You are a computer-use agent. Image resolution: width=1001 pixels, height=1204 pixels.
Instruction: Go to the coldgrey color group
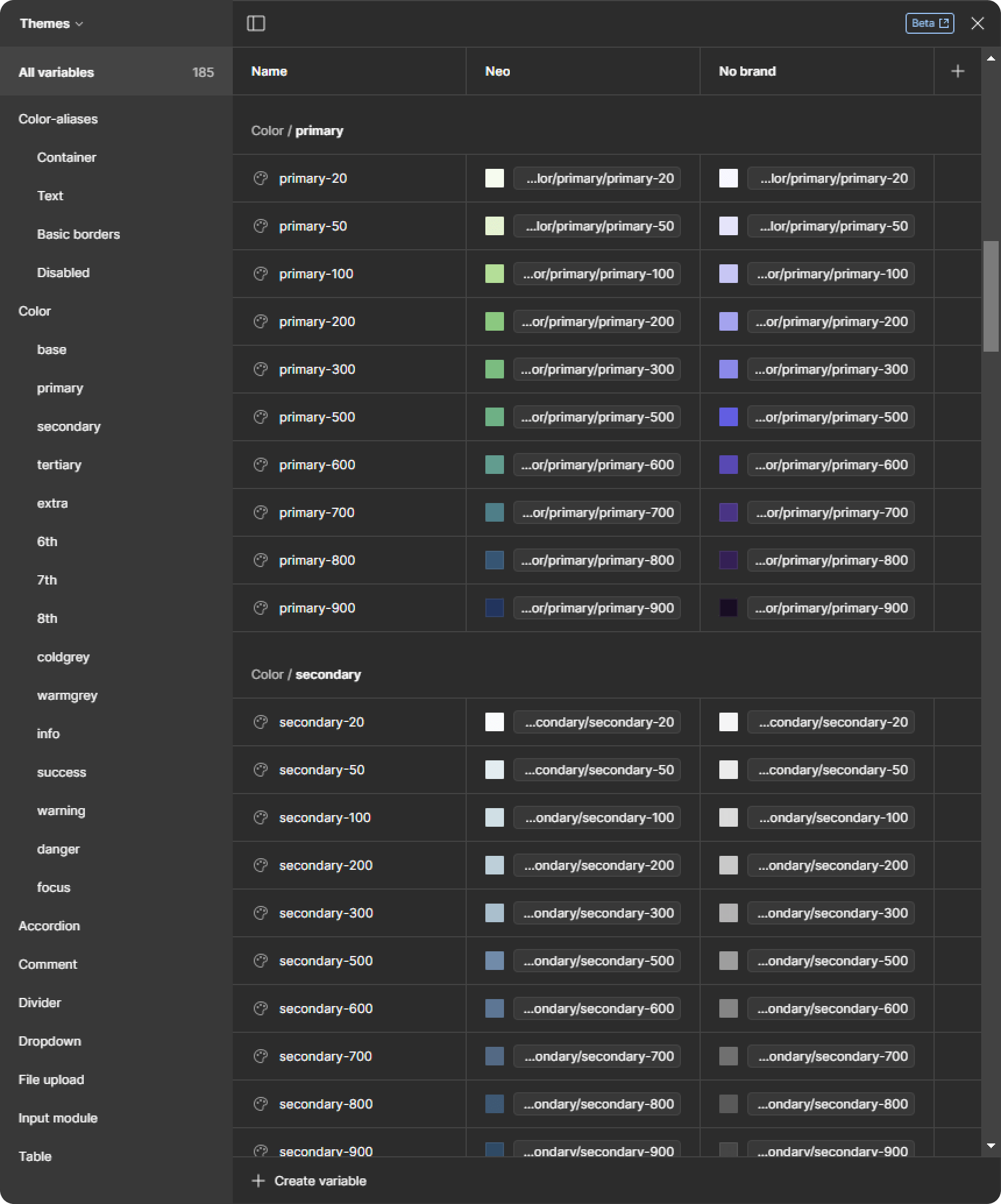click(x=63, y=657)
